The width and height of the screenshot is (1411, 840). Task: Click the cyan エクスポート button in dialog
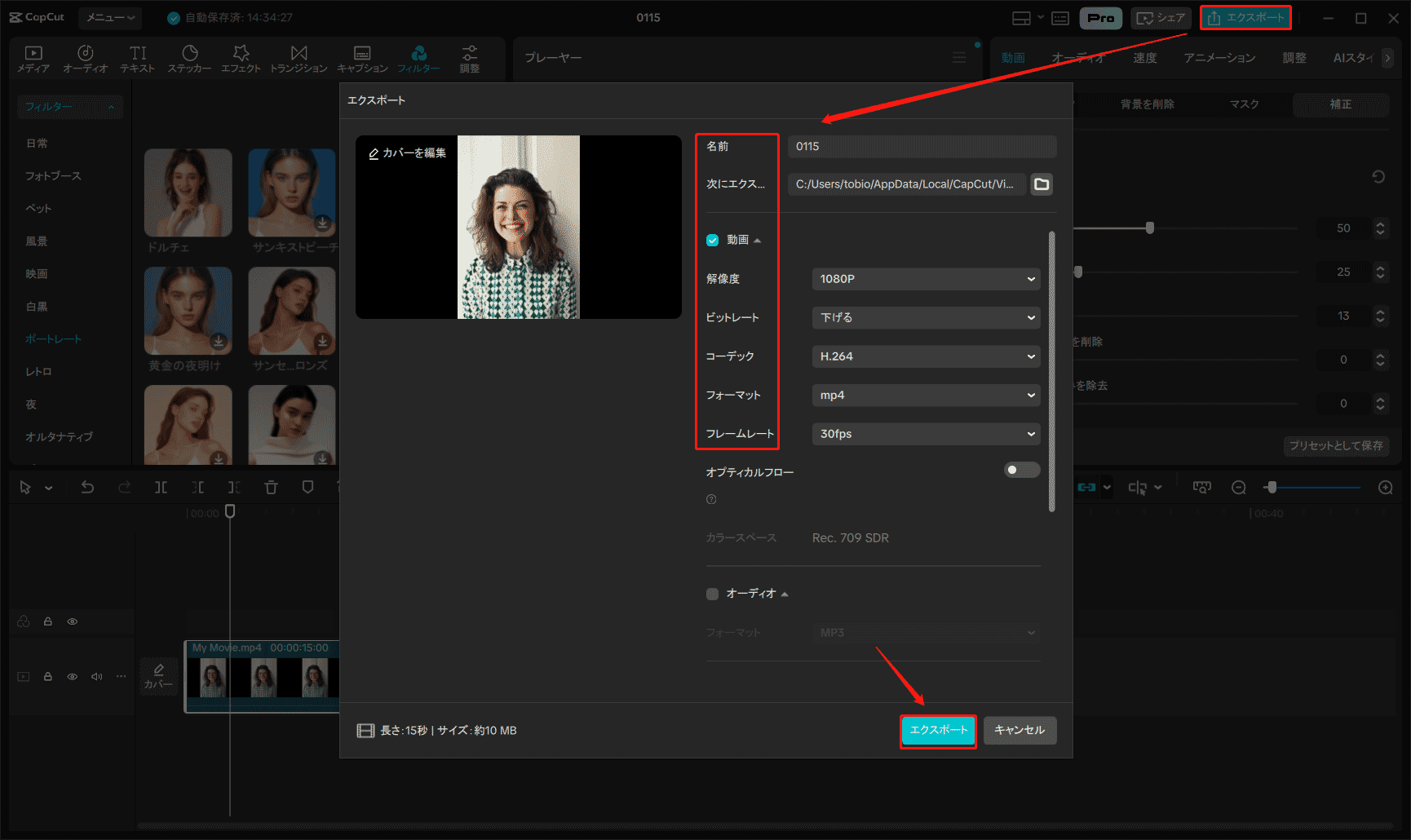(x=938, y=730)
